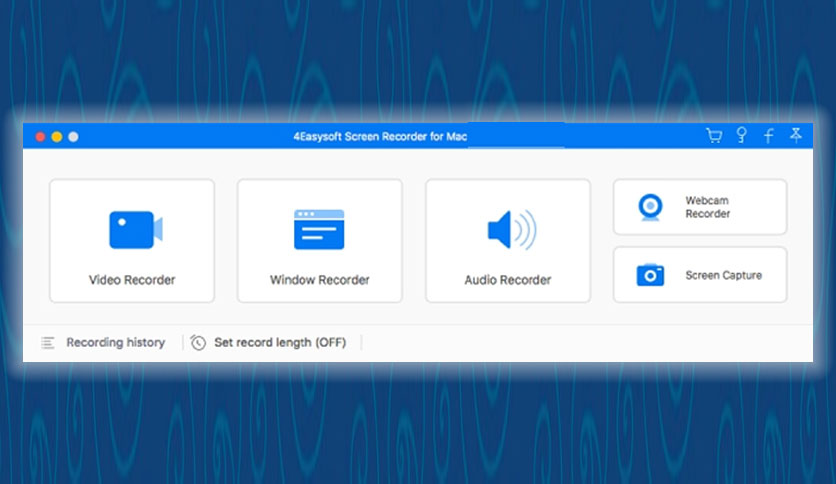
Task: Click the clock icon beside record length
Action: [198, 343]
